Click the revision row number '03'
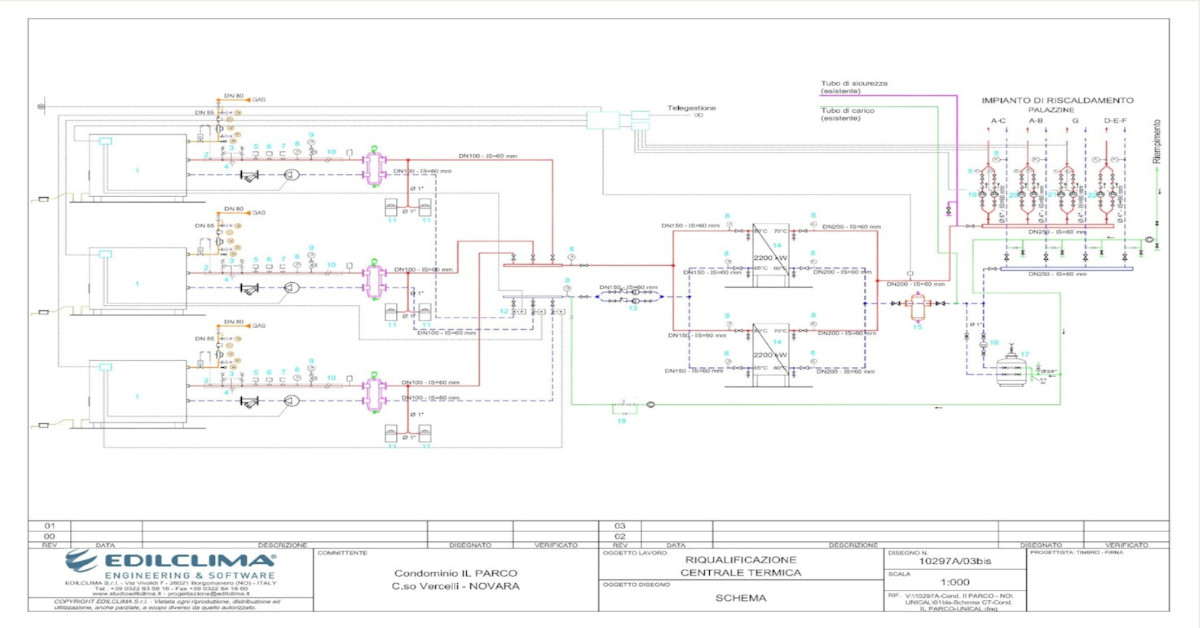This screenshot has height=628, width=1200. pyautogui.click(x=619, y=525)
